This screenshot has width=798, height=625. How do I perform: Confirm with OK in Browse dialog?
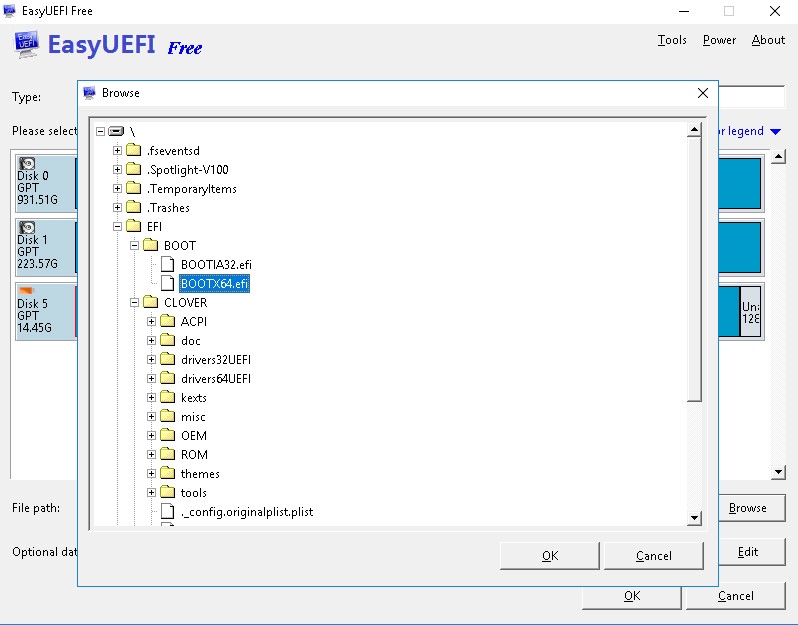pyautogui.click(x=550, y=556)
